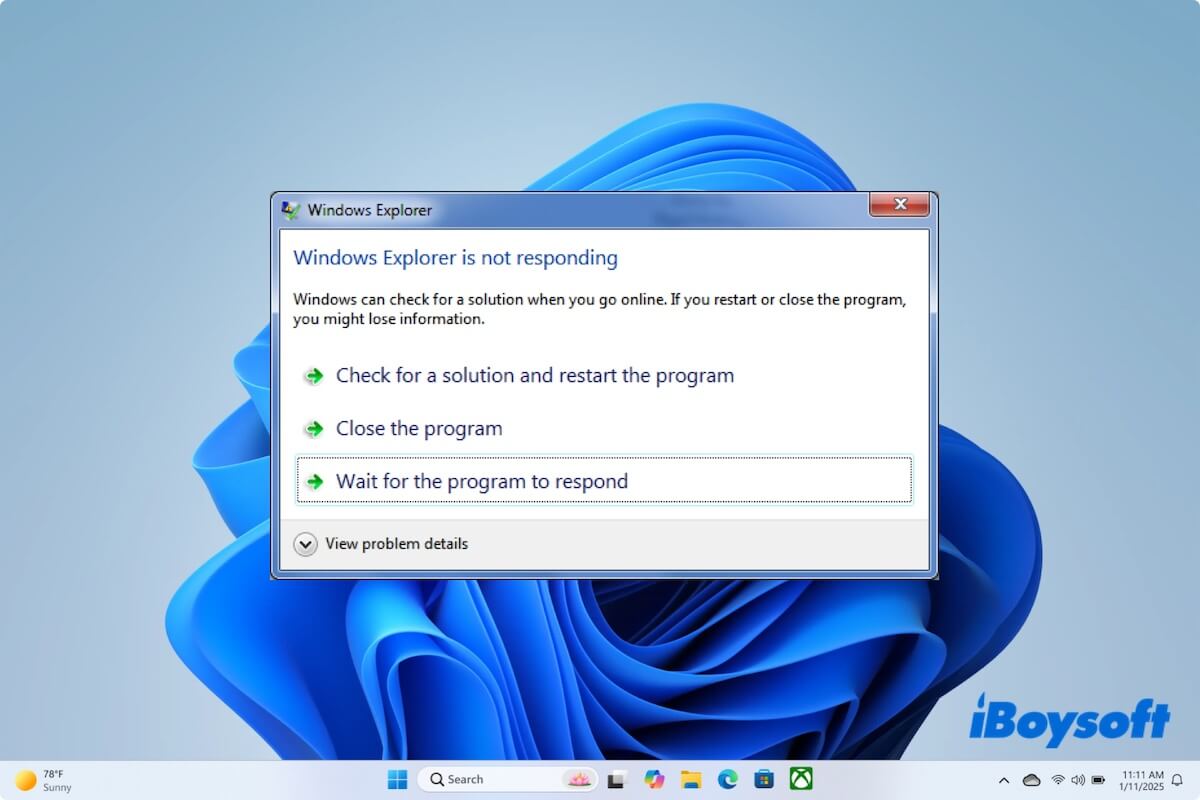Click the green arrow beside Close the program

click(314, 429)
